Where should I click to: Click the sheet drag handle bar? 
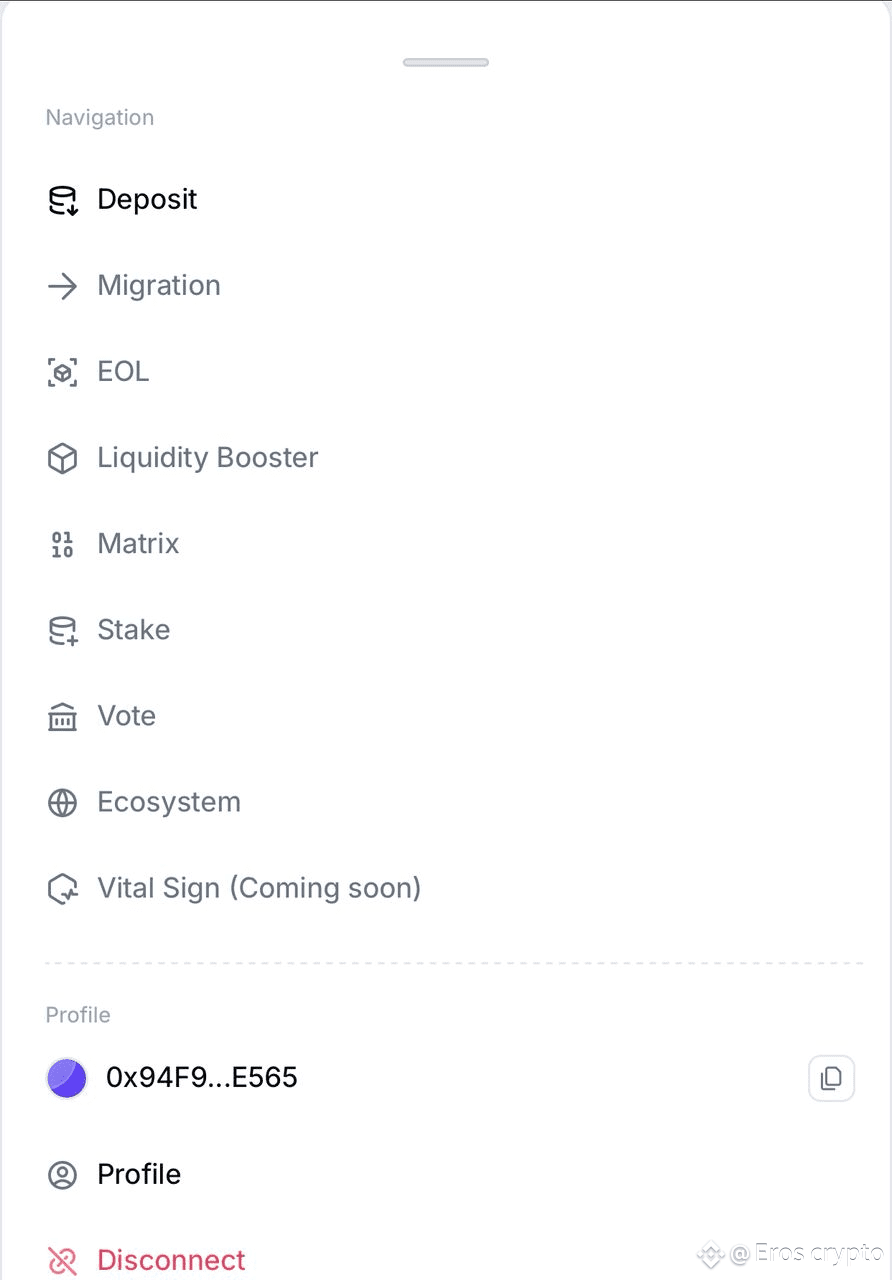[446, 62]
